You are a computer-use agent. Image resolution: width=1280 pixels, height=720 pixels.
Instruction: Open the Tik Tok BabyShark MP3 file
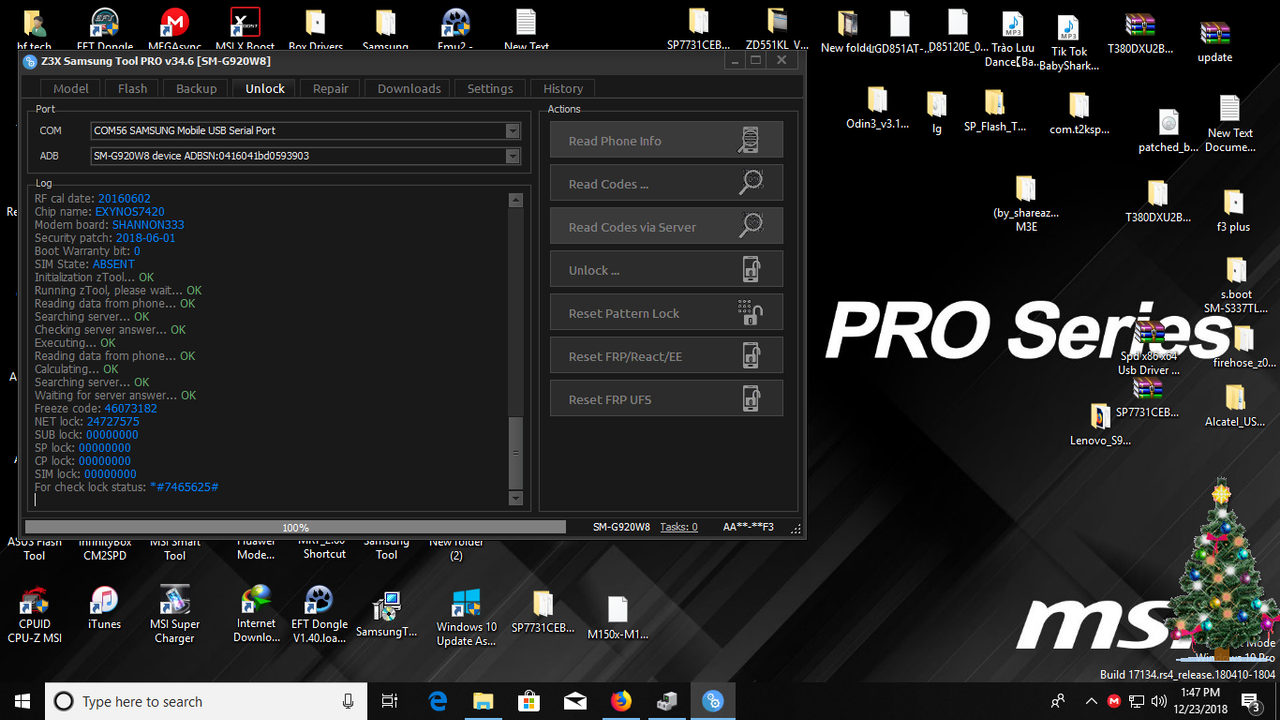pos(1069,43)
